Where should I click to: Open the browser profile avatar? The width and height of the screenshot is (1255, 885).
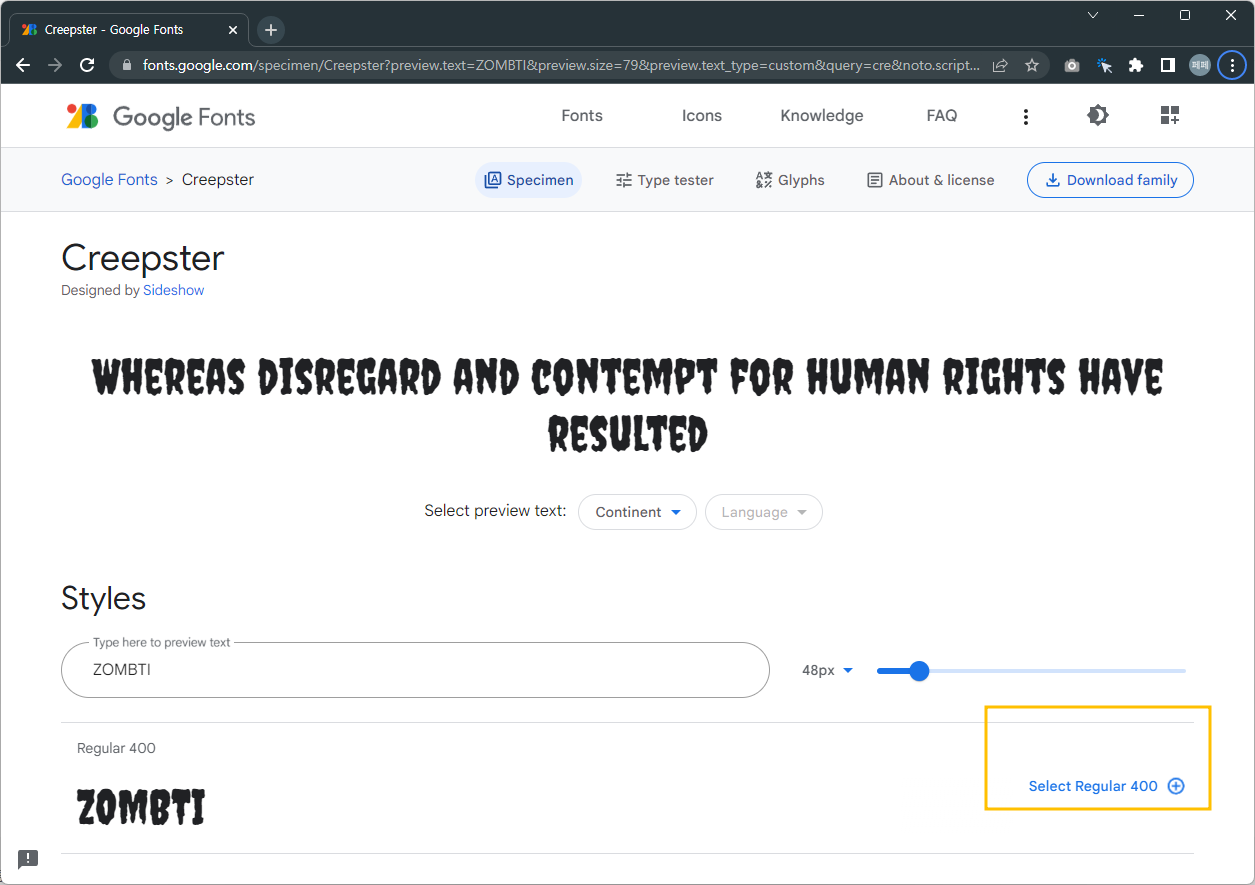click(x=1200, y=65)
